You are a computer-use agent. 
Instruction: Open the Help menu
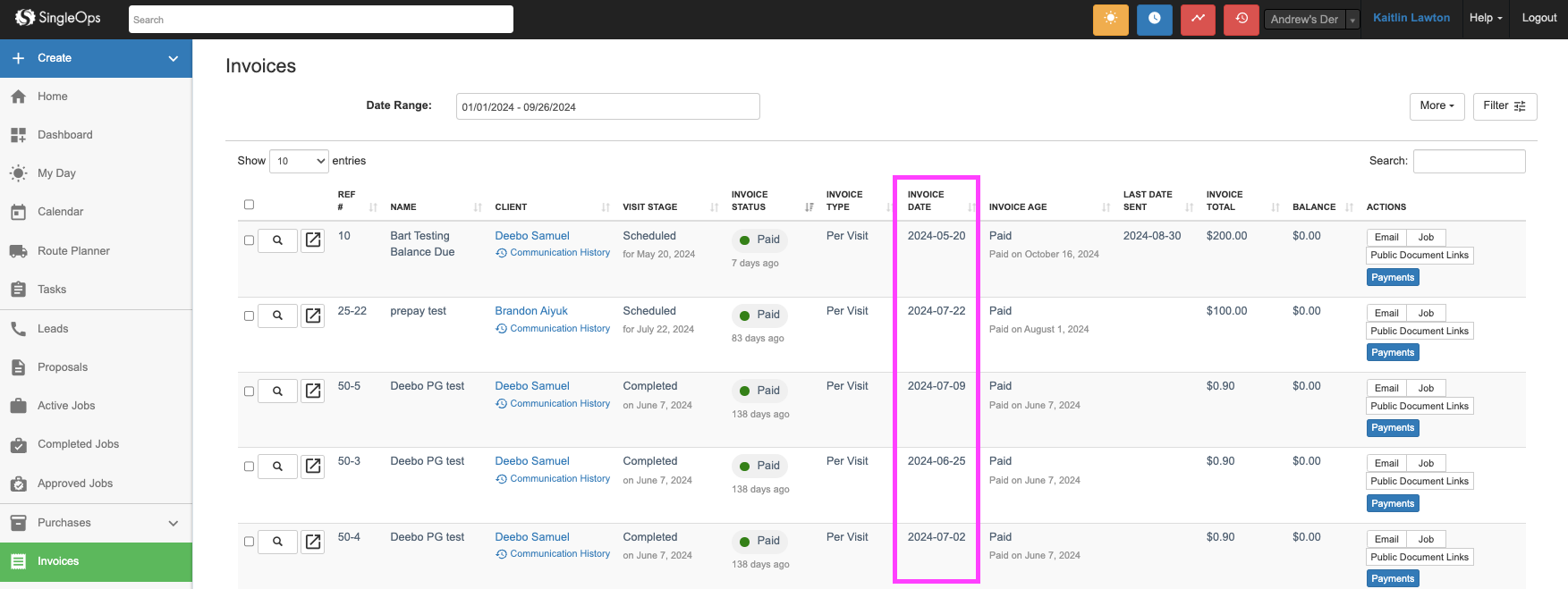click(x=1485, y=18)
